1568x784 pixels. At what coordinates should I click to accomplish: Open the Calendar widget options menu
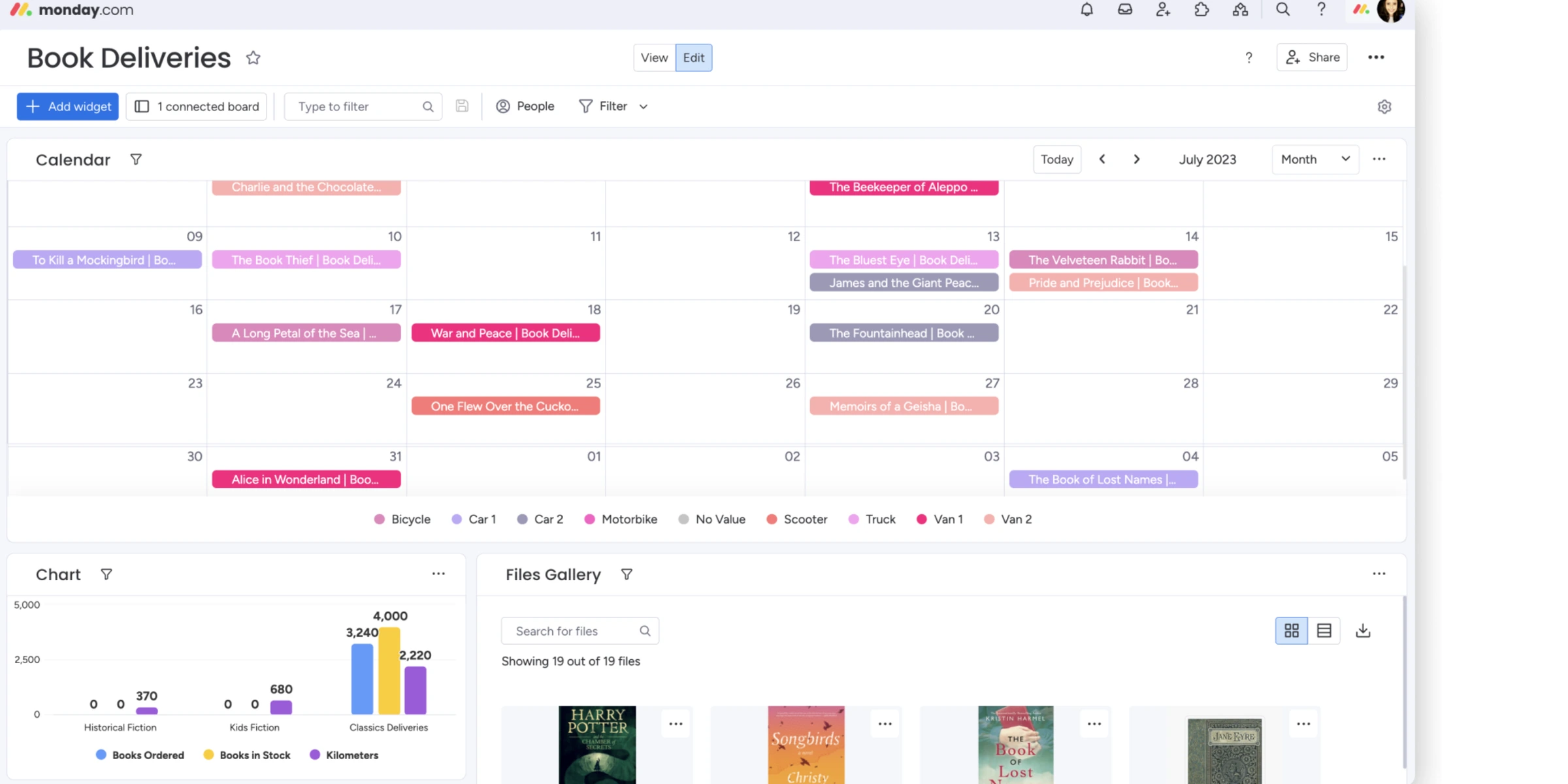click(1379, 159)
